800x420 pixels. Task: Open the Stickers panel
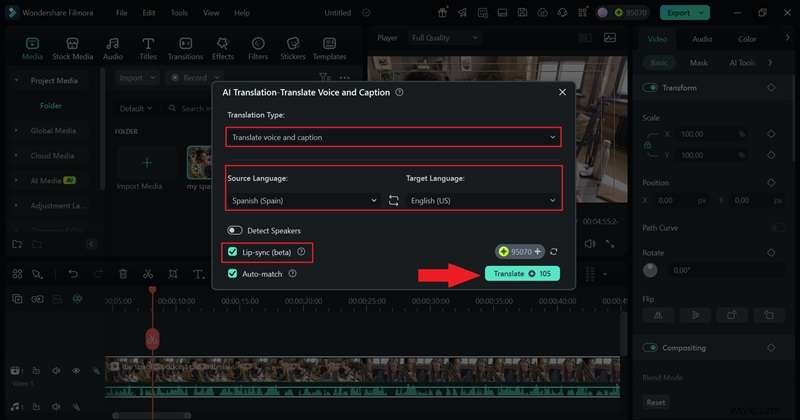point(293,49)
